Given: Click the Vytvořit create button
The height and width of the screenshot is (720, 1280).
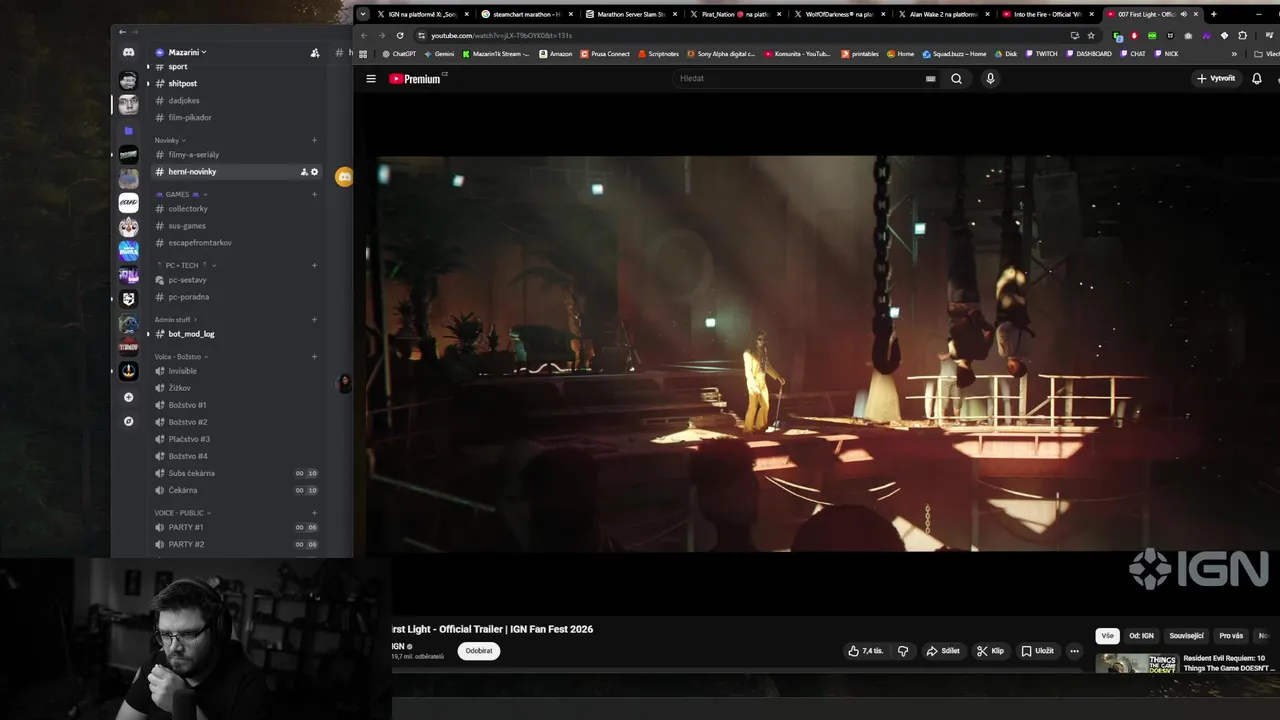Looking at the screenshot, I should click(x=1216, y=78).
